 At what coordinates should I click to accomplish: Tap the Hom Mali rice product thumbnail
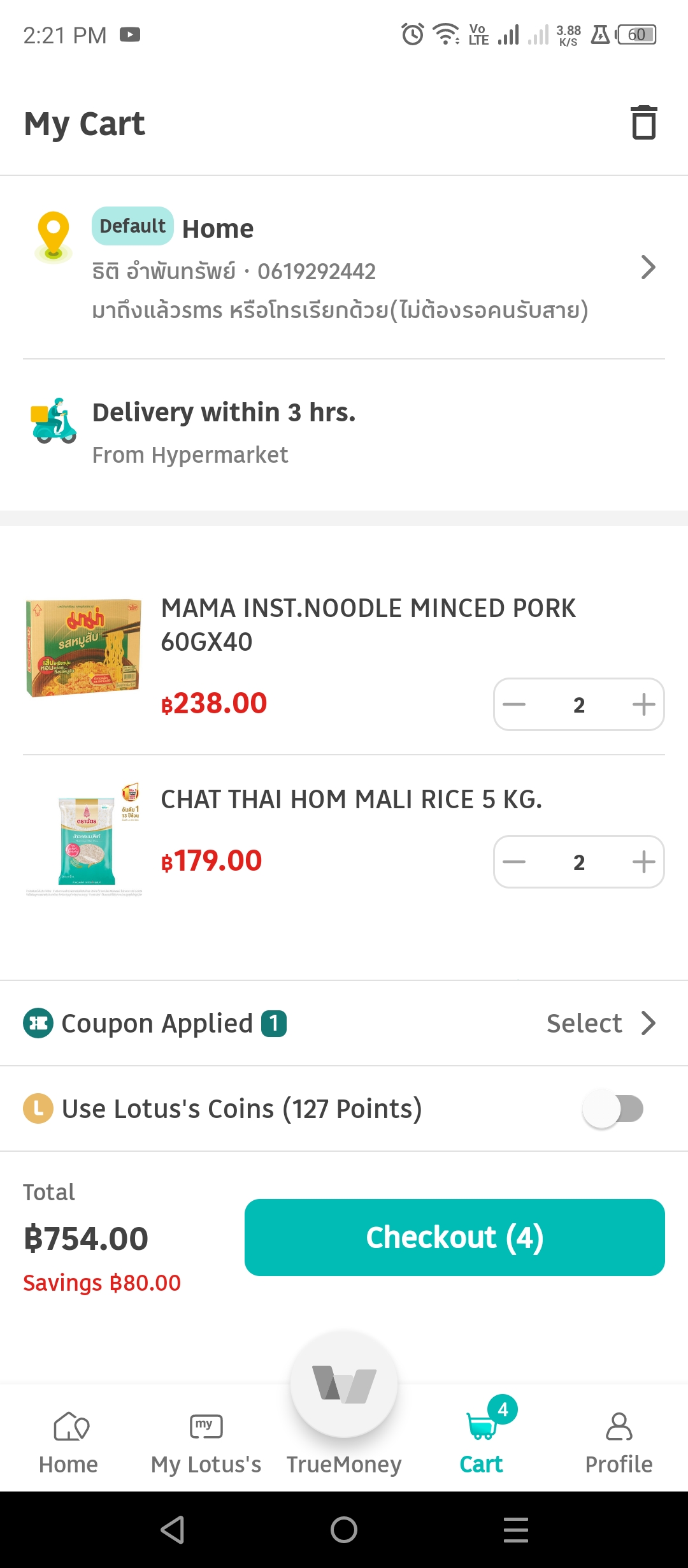click(84, 838)
